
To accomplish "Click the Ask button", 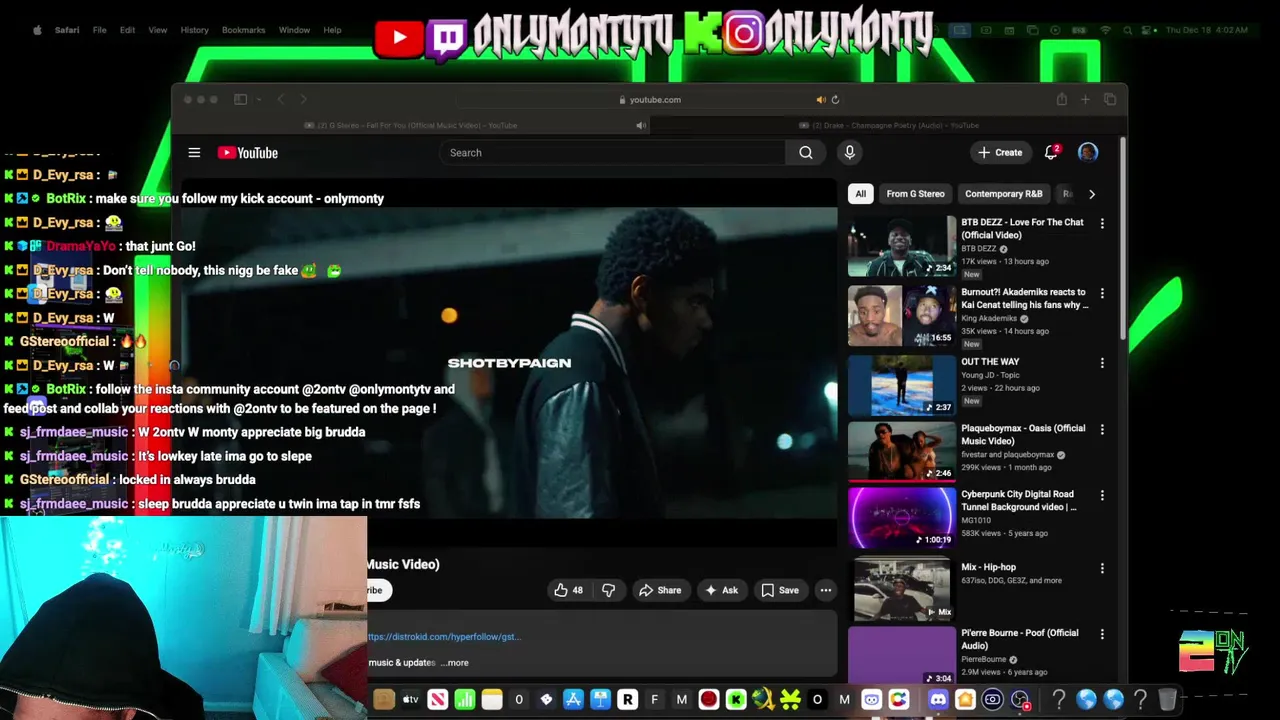I will pos(721,590).
